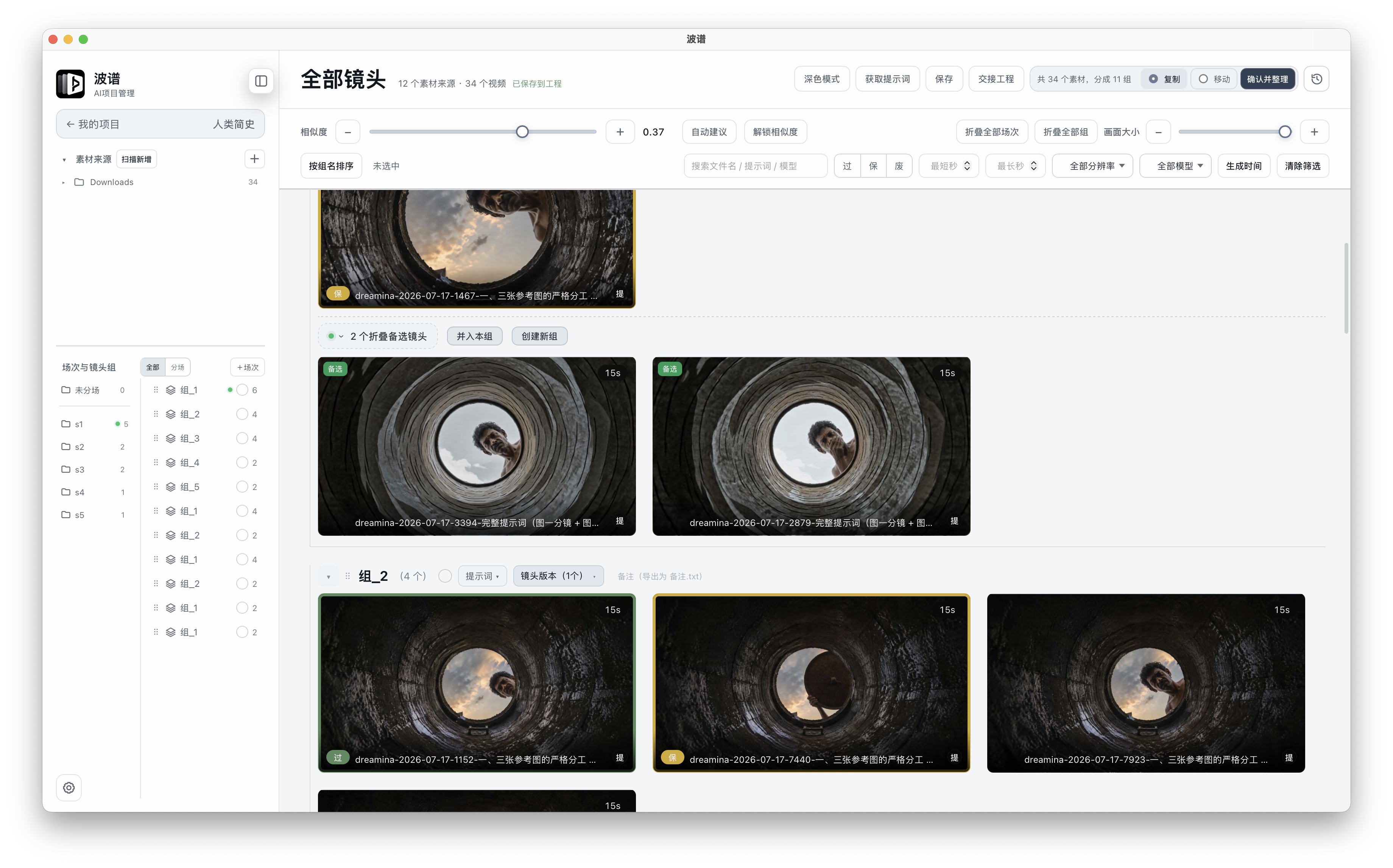The image size is (1393, 868).
Task: Check the circle in 组_2 (4 个) header
Action: 445,576
